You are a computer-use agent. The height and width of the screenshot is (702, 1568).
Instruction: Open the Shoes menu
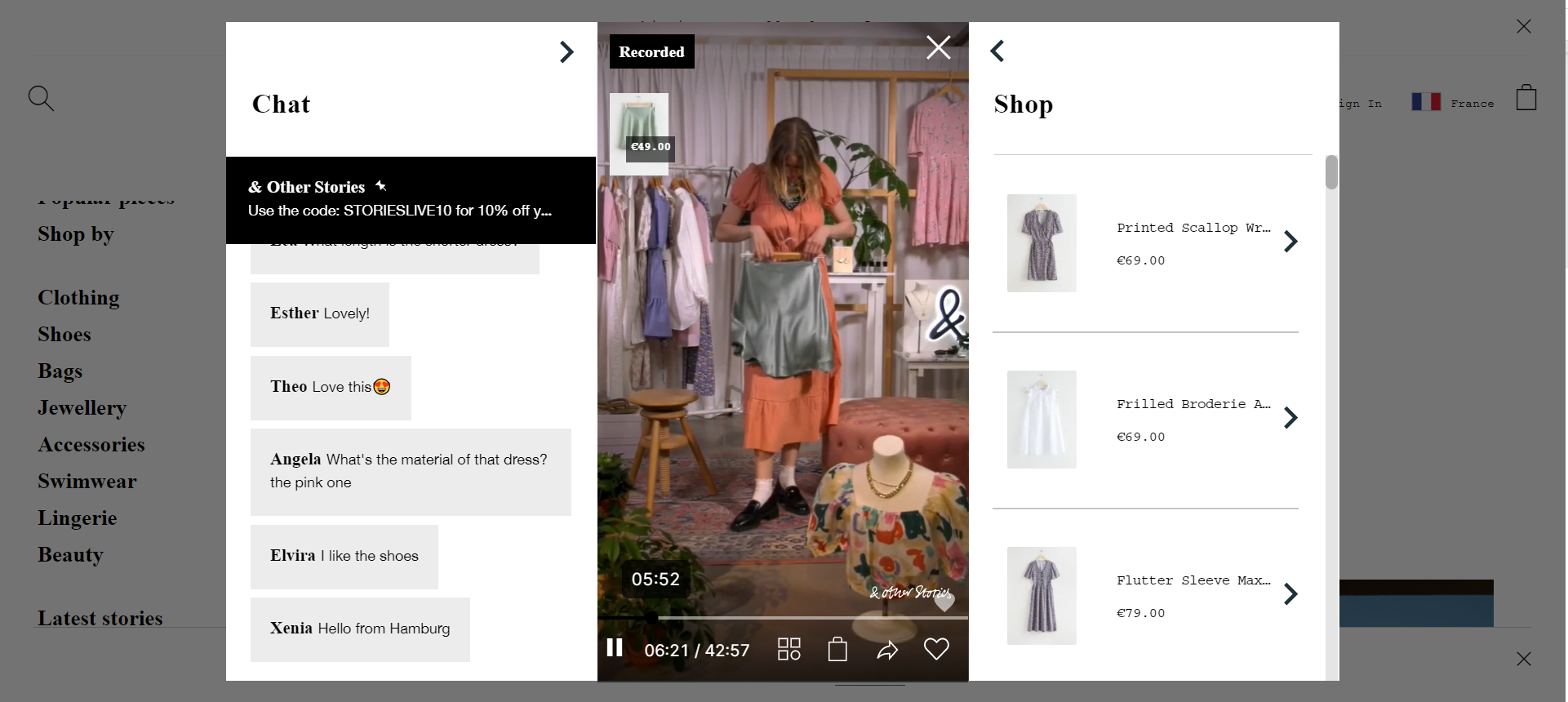(64, 335)
